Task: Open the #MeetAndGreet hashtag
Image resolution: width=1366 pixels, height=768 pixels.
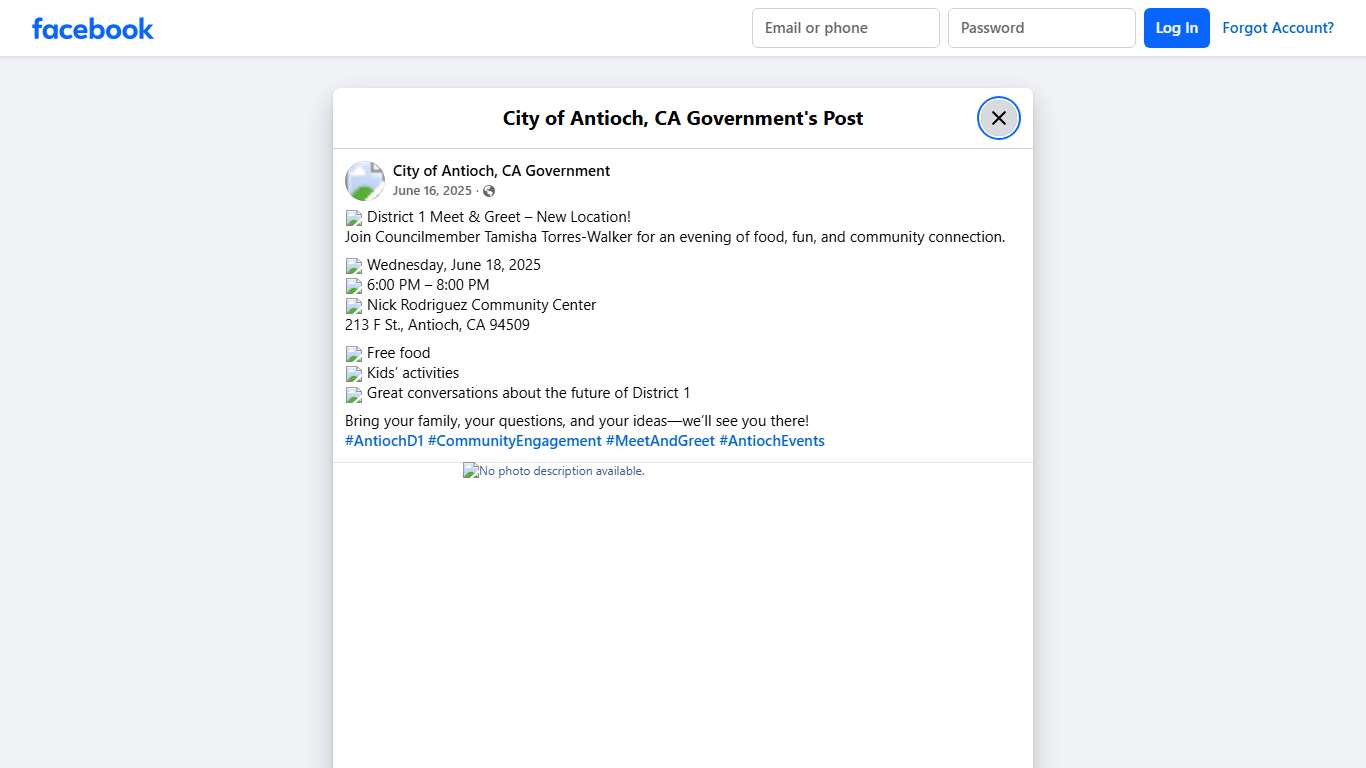Action: (660, 440)
